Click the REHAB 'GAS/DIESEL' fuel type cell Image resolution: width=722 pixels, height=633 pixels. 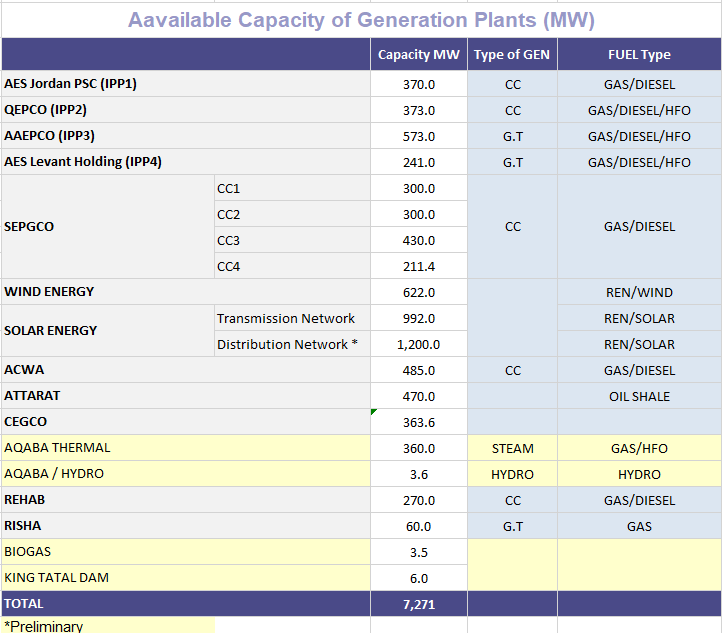(x=639, y=500)
